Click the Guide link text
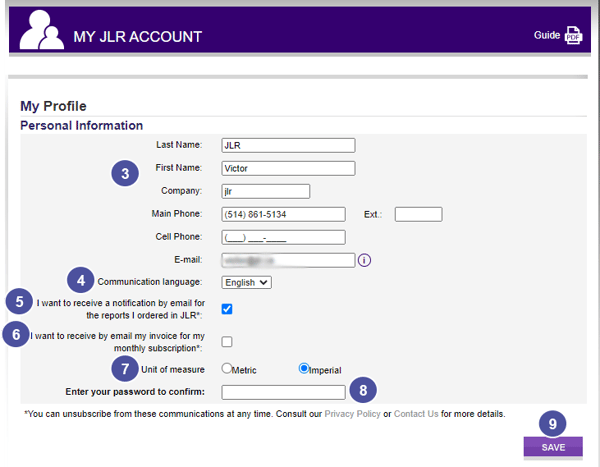The width and height of the screenshot is (600, 467). [547, 35]
